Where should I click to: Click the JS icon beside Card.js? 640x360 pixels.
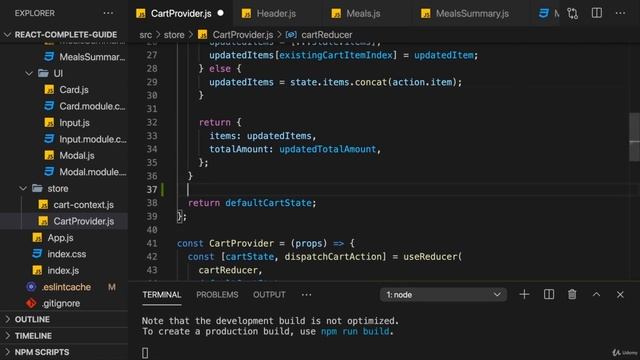pos(49,90)
